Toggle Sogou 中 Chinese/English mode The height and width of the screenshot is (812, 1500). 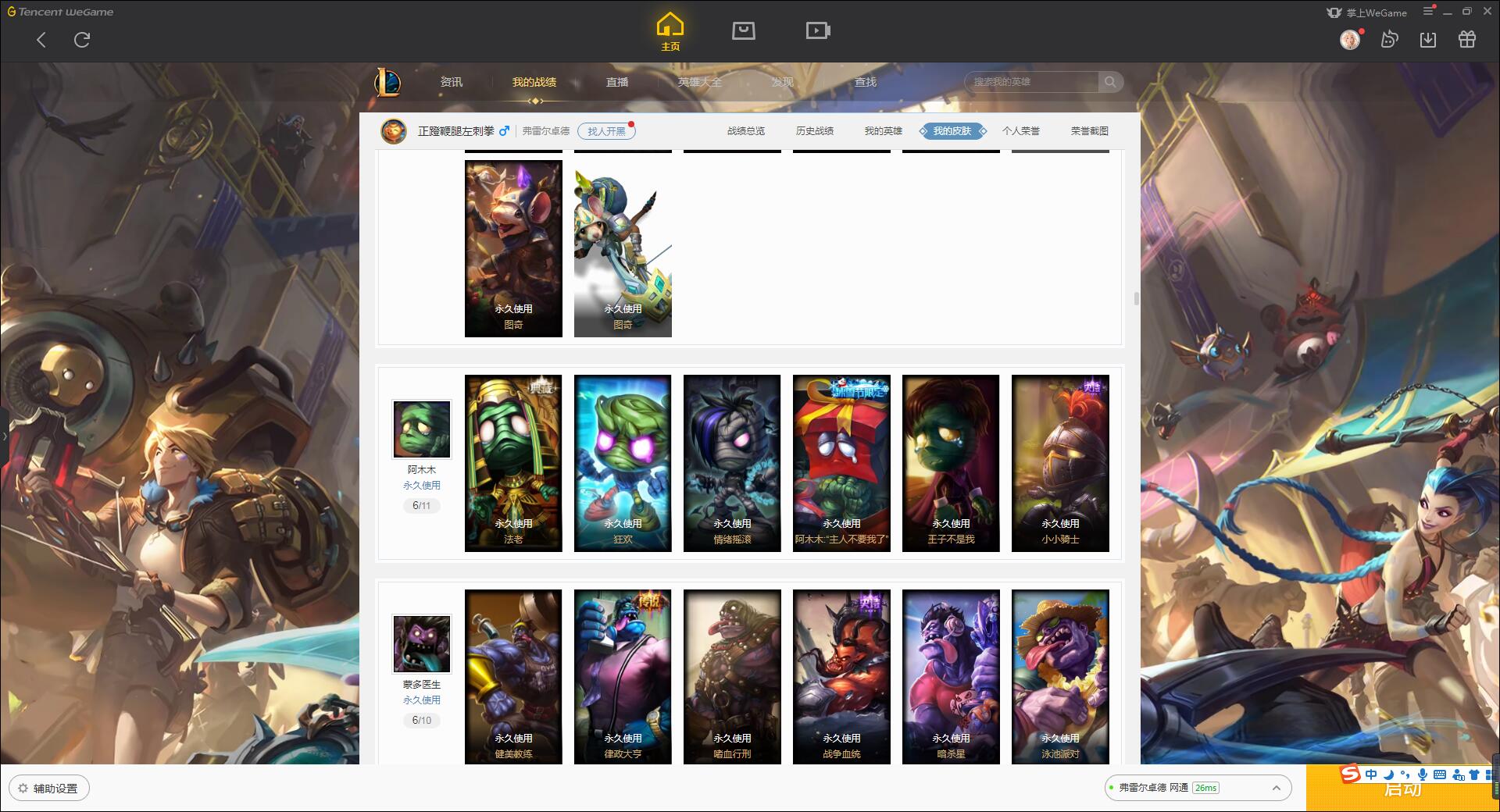(1371, 775)
